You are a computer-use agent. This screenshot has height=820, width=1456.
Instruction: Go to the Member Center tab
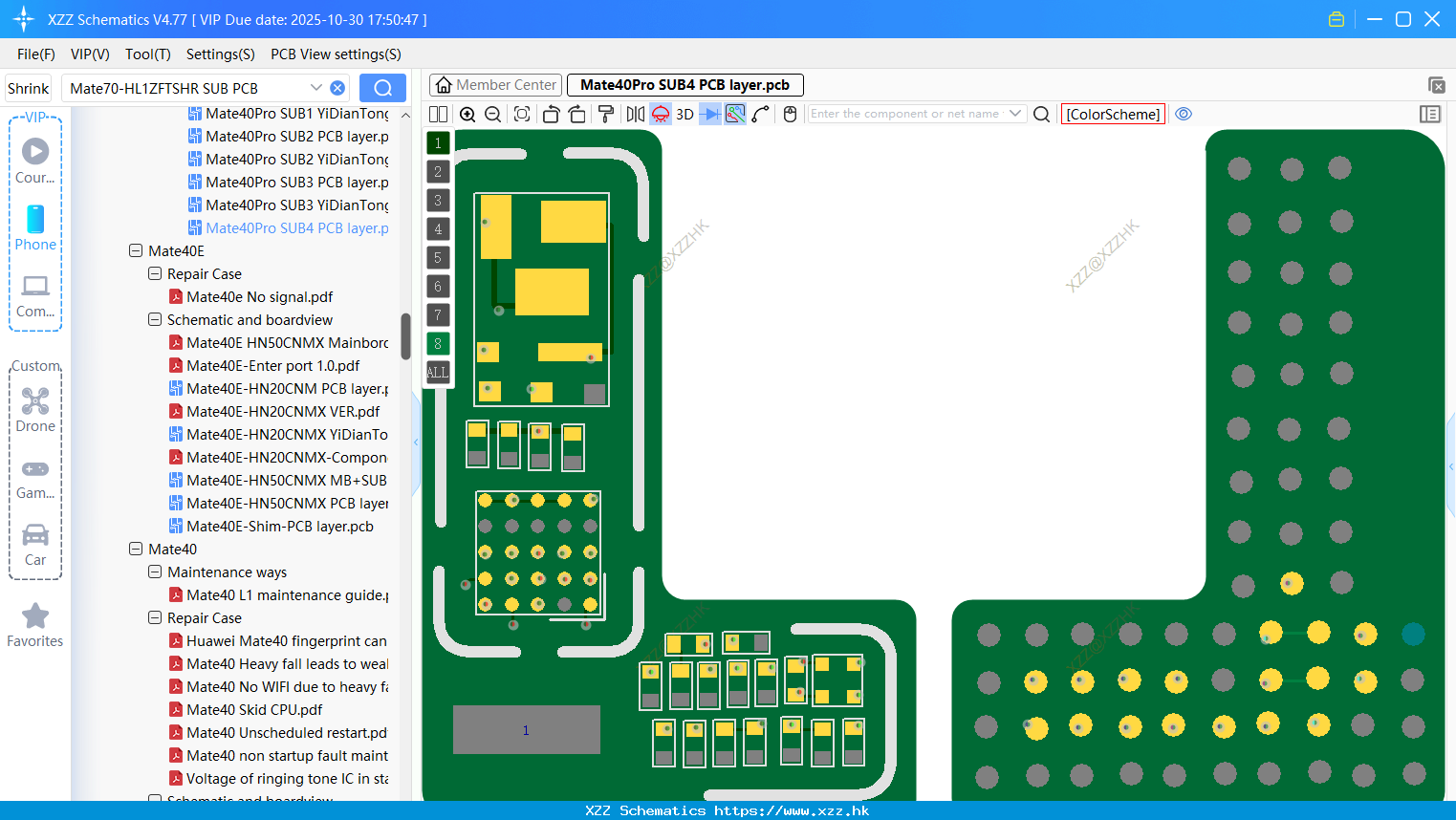coord(495,85)
